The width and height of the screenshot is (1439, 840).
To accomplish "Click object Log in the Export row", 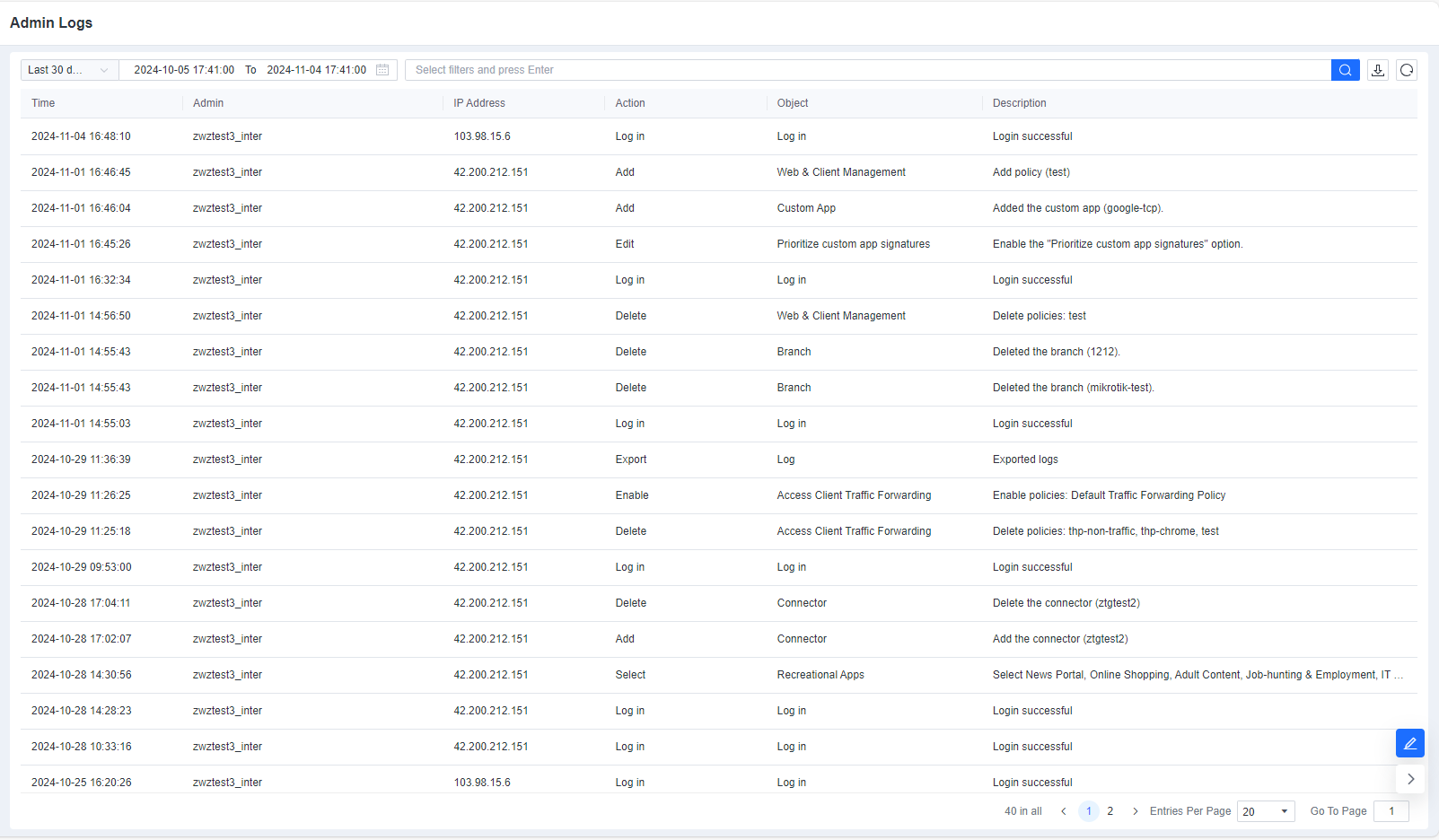I will (785, 459).
